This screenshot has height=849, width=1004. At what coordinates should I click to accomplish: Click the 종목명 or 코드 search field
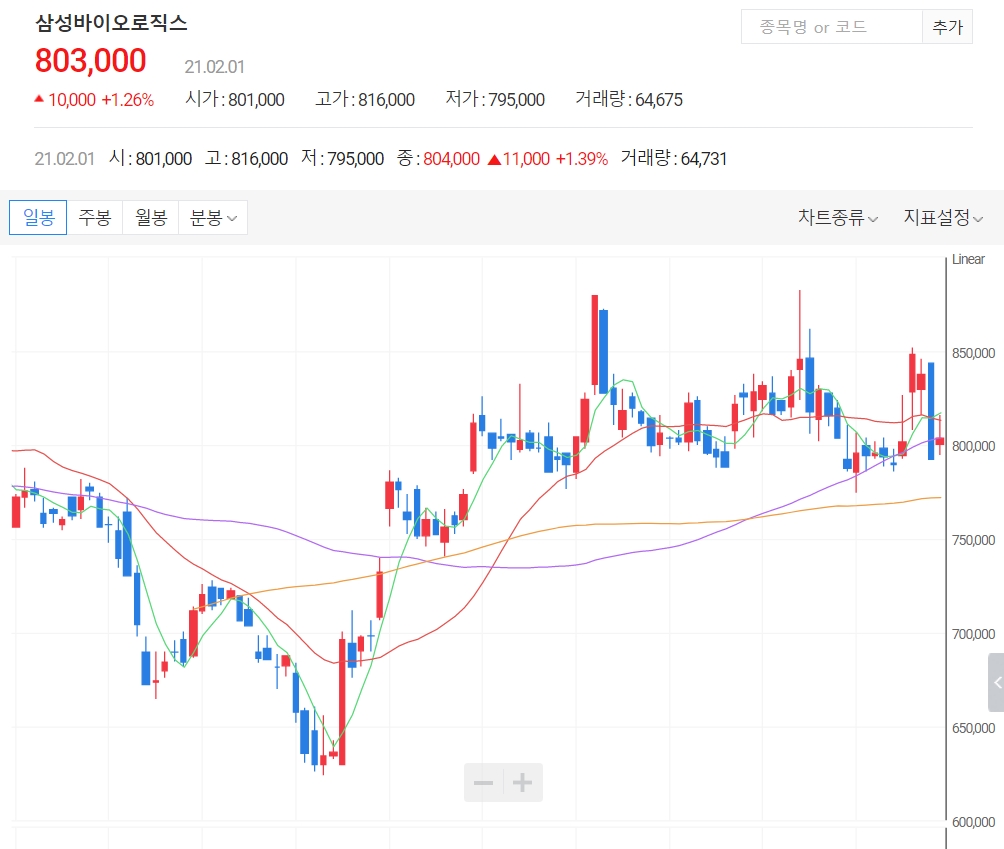point(831,27)
